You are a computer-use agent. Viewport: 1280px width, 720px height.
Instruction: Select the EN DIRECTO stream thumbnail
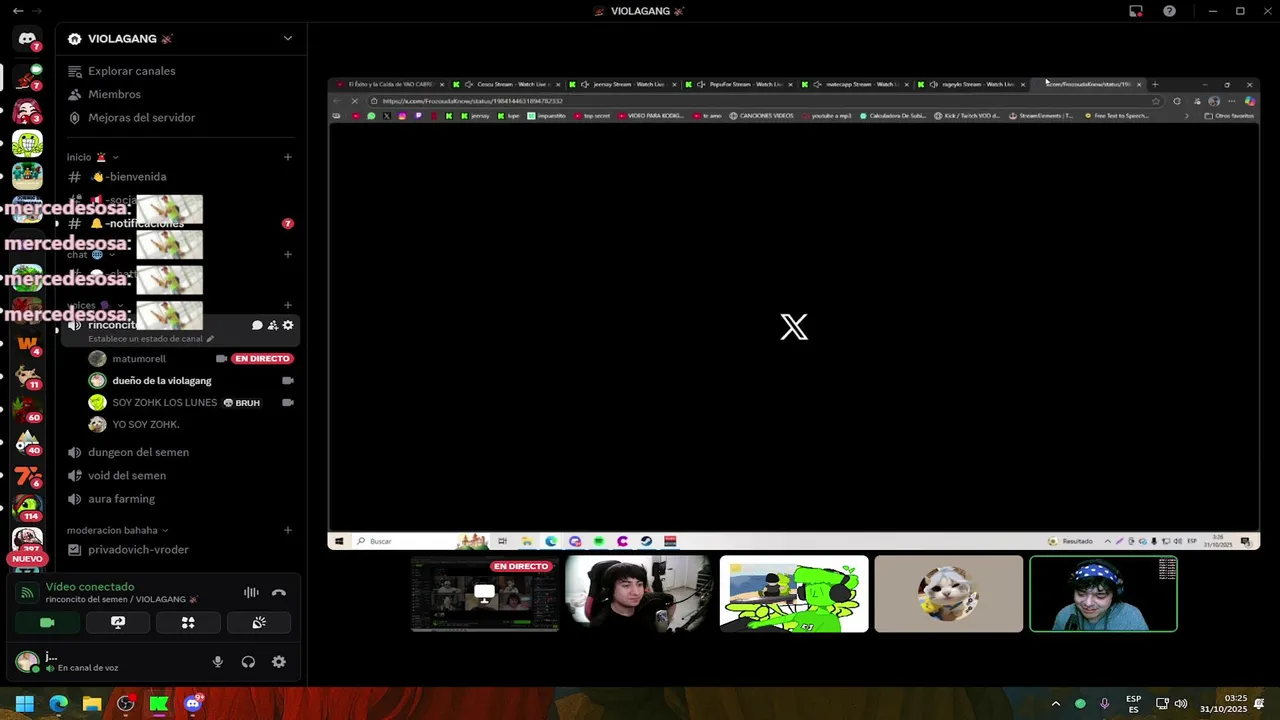tap(485, 594)
